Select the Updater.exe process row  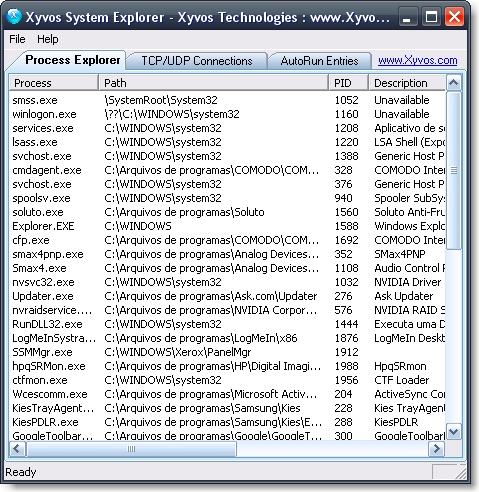pyautogui.click(x=227, y=296)
